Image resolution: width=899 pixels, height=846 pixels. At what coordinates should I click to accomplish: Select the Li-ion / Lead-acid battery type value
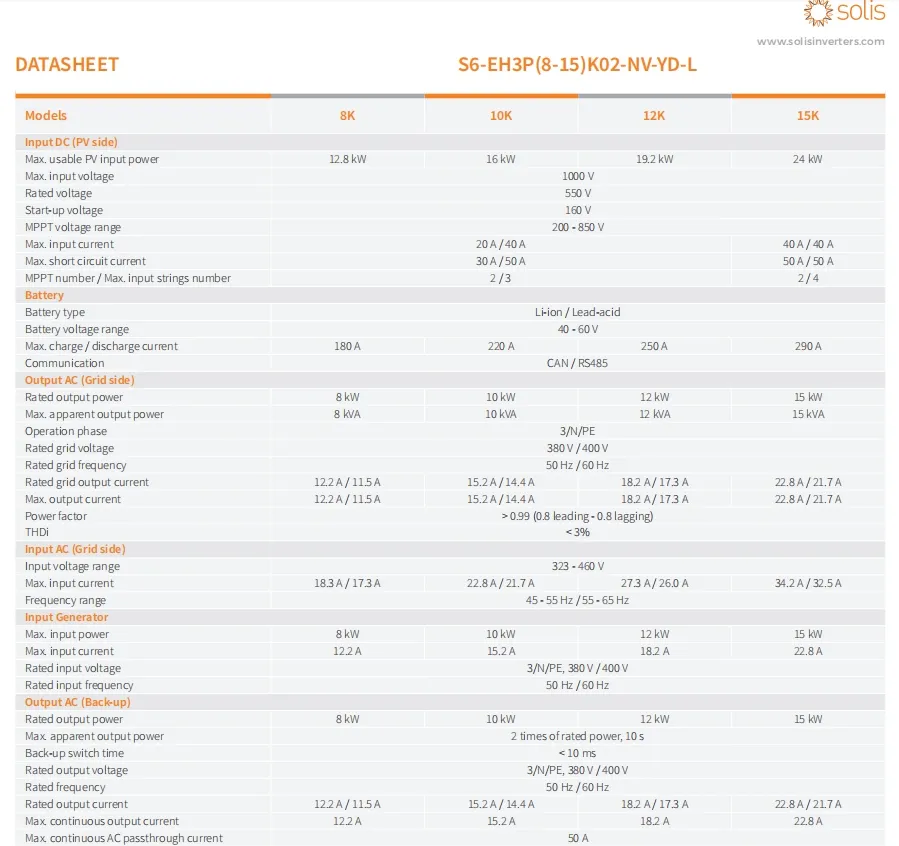pyautogui.click(x=577, y=312)
